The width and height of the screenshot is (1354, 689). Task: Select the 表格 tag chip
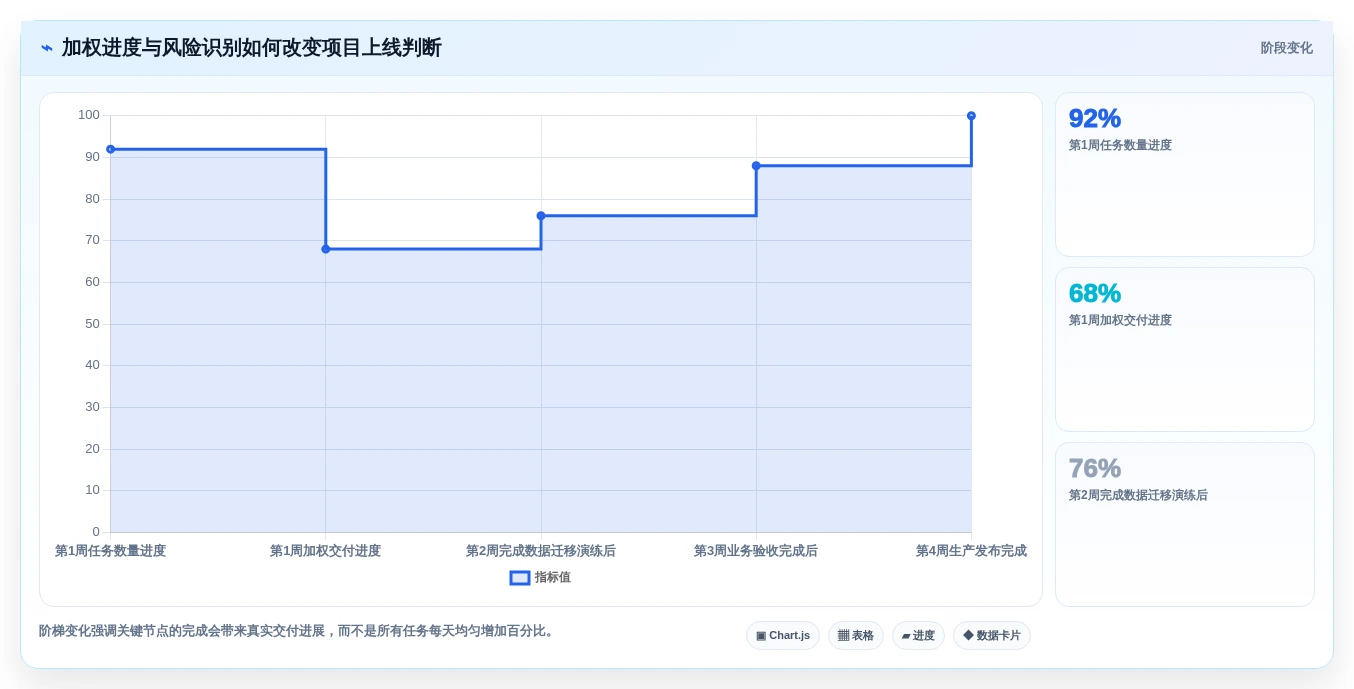click(856, 636)
